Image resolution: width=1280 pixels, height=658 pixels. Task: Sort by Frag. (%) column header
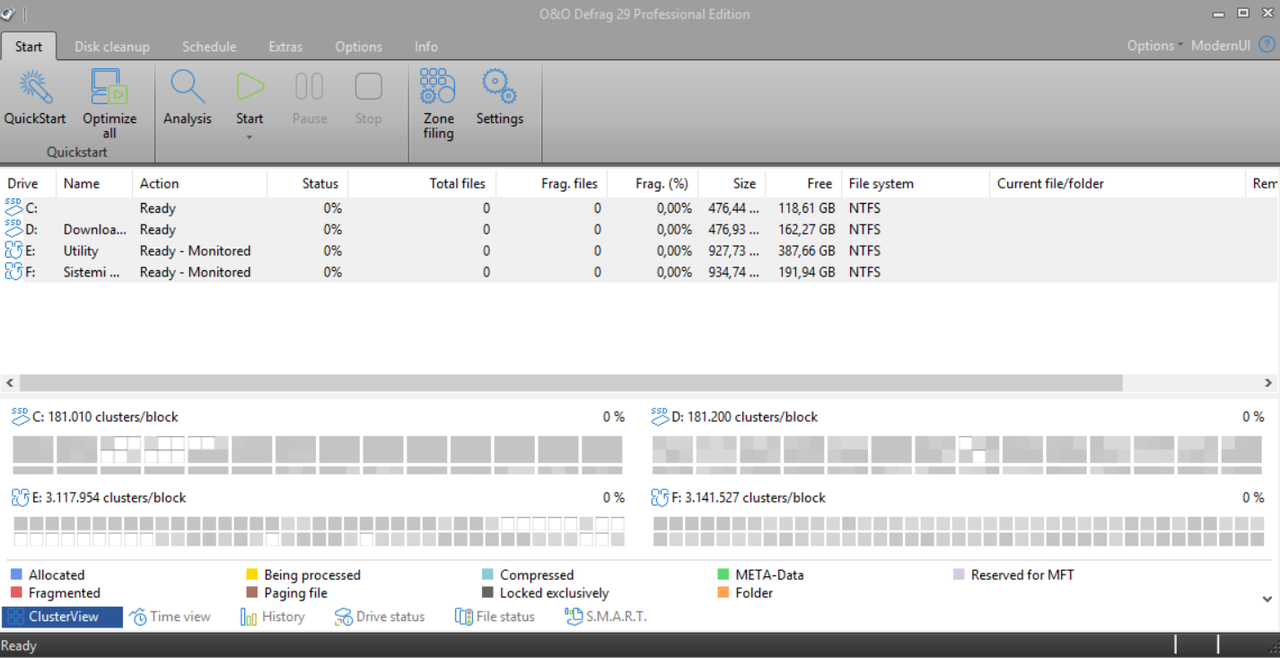pyautogui.click(x=653, y=183)
